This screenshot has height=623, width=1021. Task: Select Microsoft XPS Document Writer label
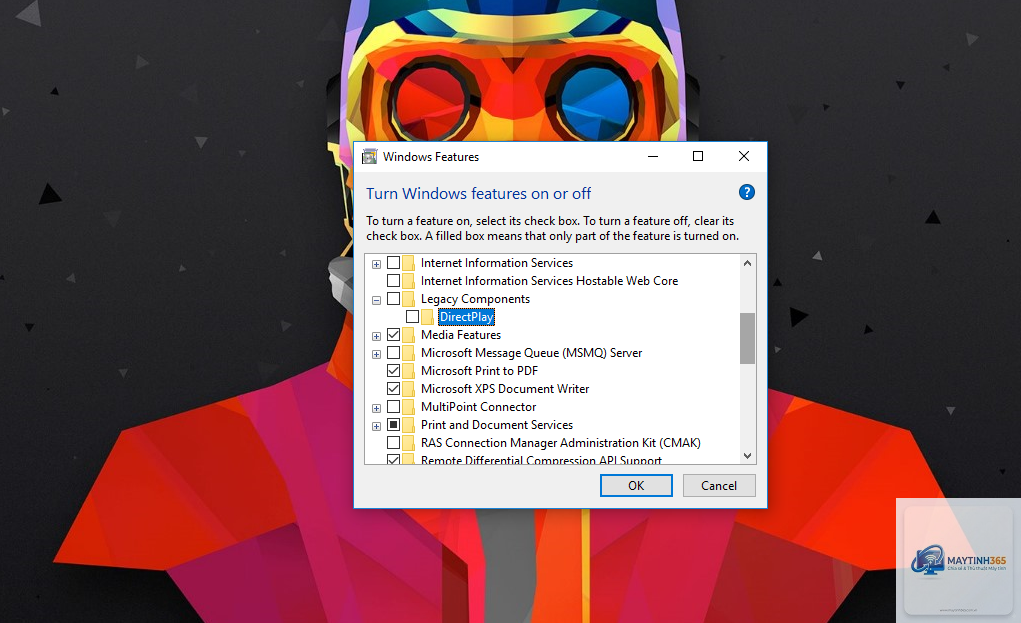[505, 389]
